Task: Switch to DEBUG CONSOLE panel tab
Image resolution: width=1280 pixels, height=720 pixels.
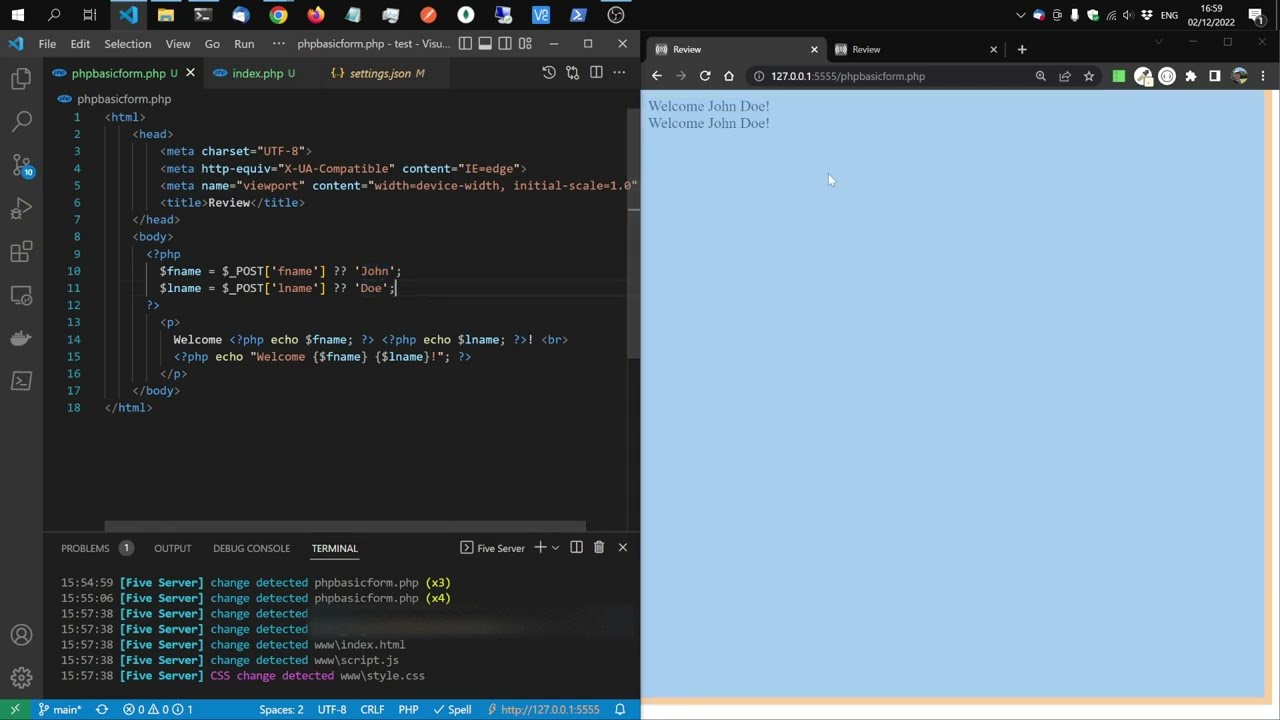Action: click(x=251, y=548)
